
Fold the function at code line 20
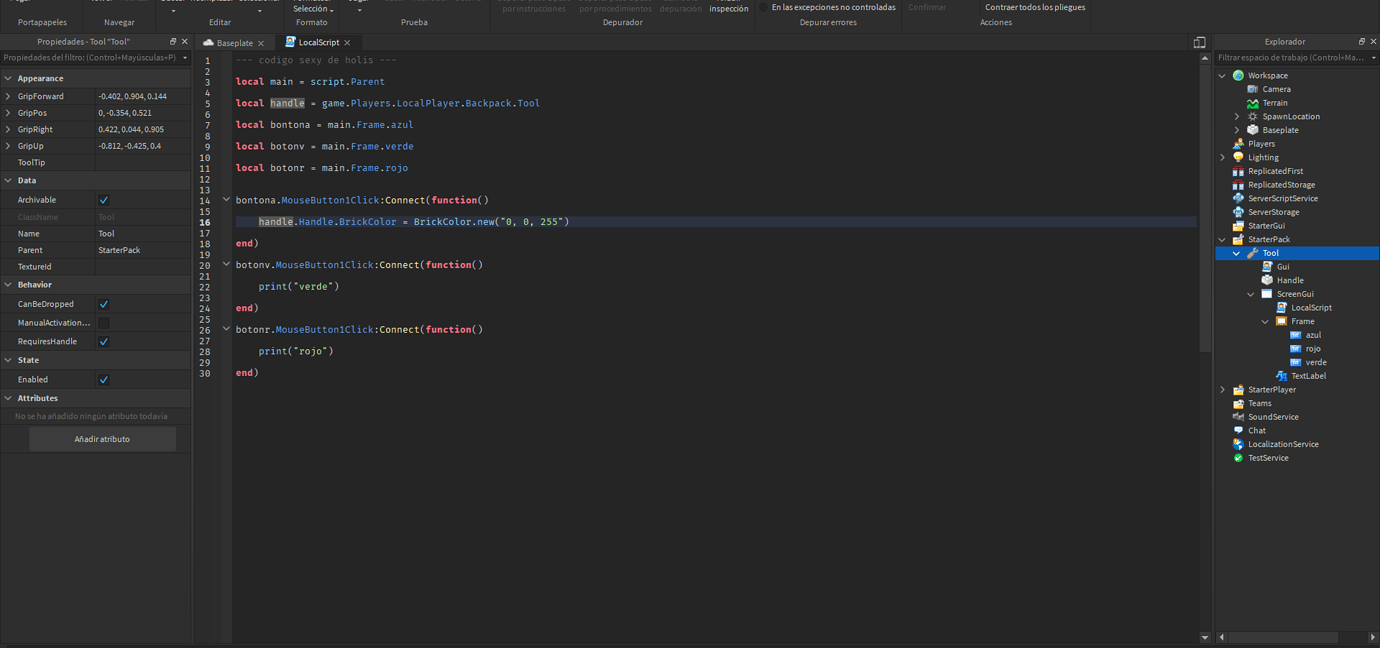pyautogui.click(x=226, y=265)
